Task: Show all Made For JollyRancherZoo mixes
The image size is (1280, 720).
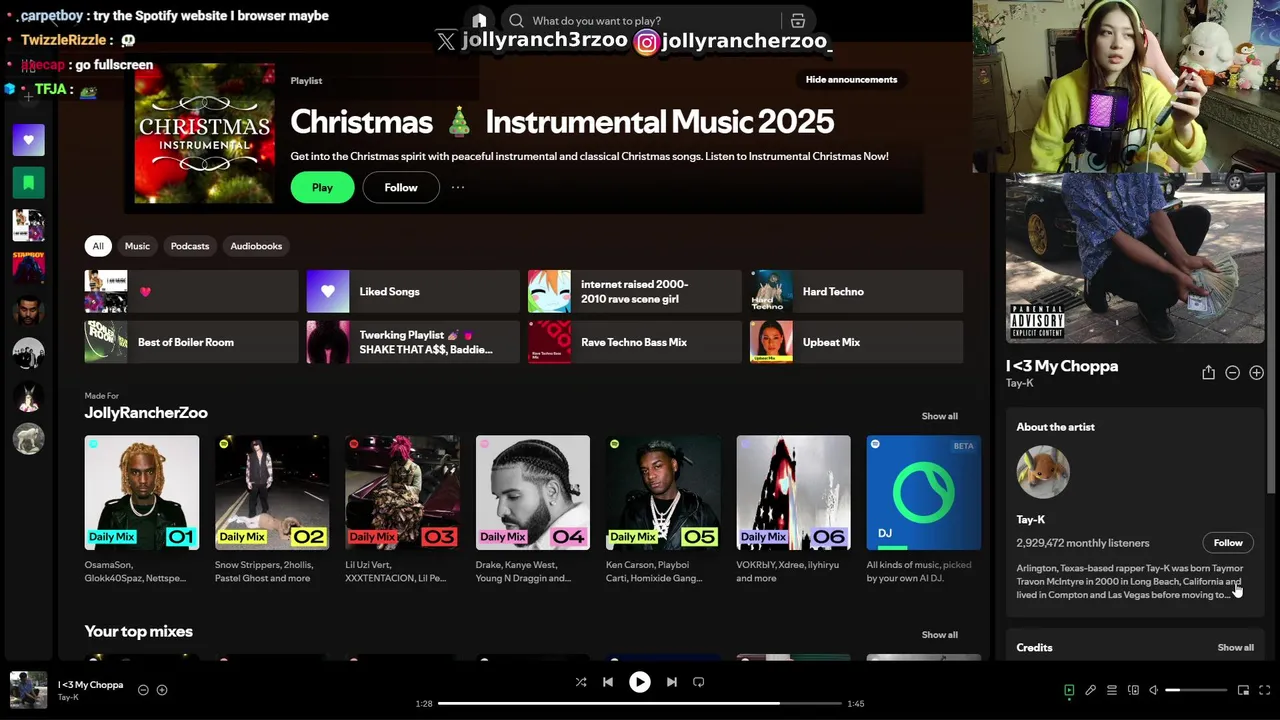Action: click(939, 416)
